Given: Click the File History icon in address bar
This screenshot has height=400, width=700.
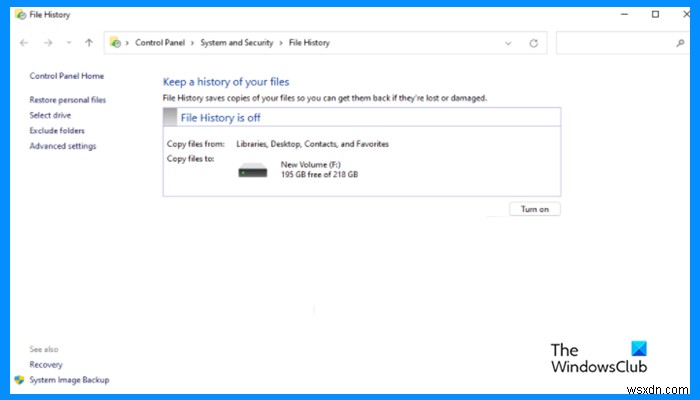Looking at the screenshot, I should tap(115, 42).
